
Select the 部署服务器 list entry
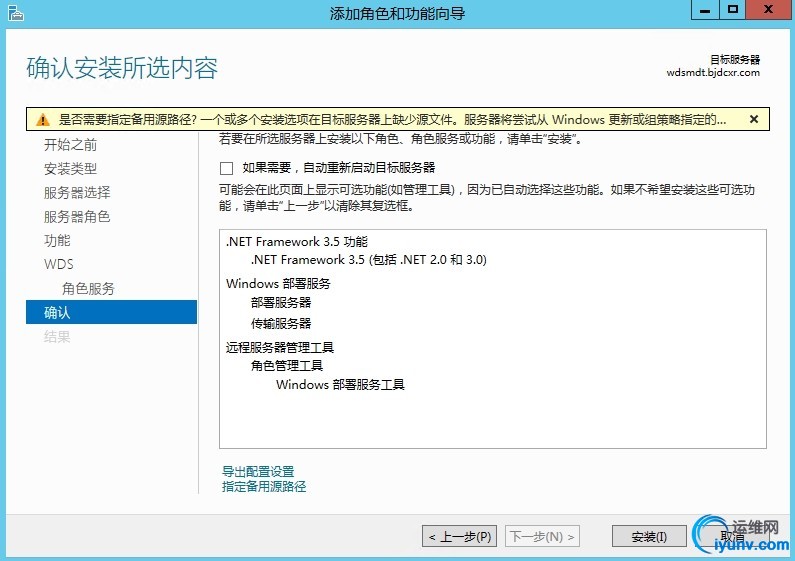click(281, 302)
